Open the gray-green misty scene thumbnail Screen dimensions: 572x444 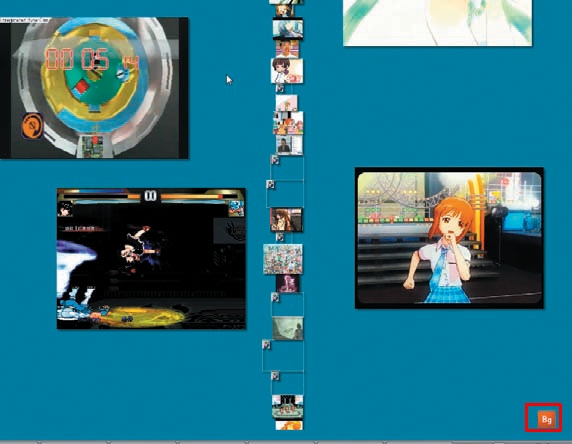288,328
